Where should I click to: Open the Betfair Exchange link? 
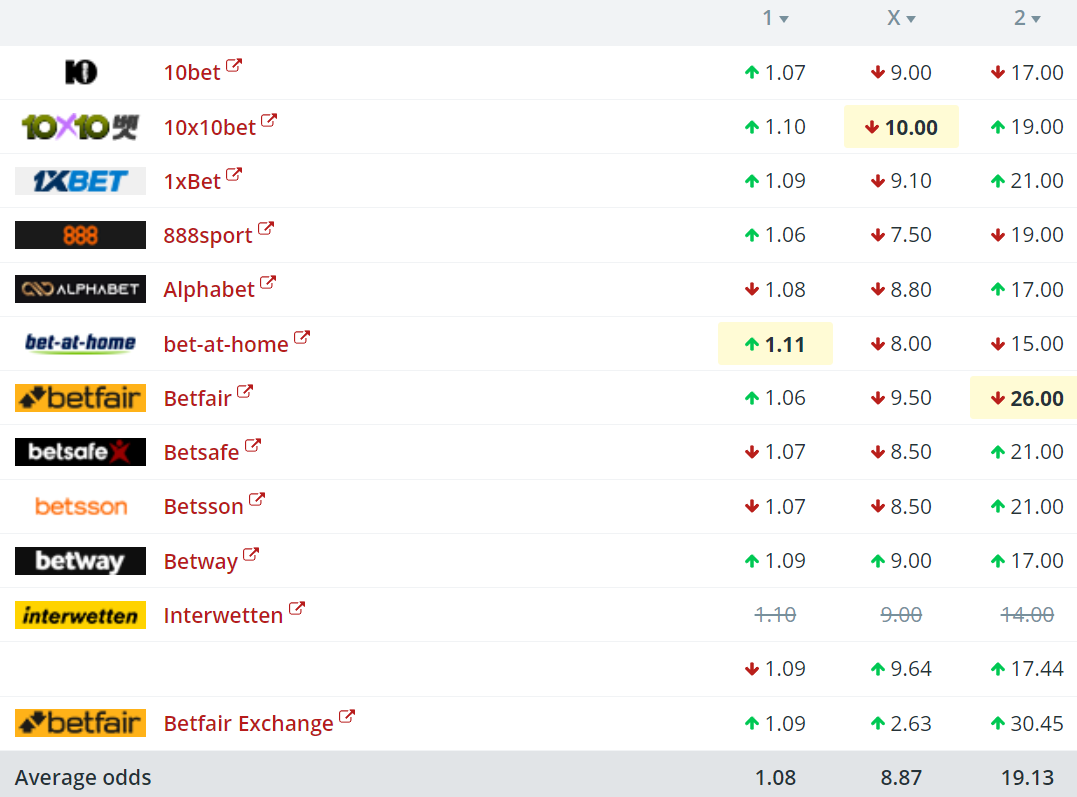point(248,723)
